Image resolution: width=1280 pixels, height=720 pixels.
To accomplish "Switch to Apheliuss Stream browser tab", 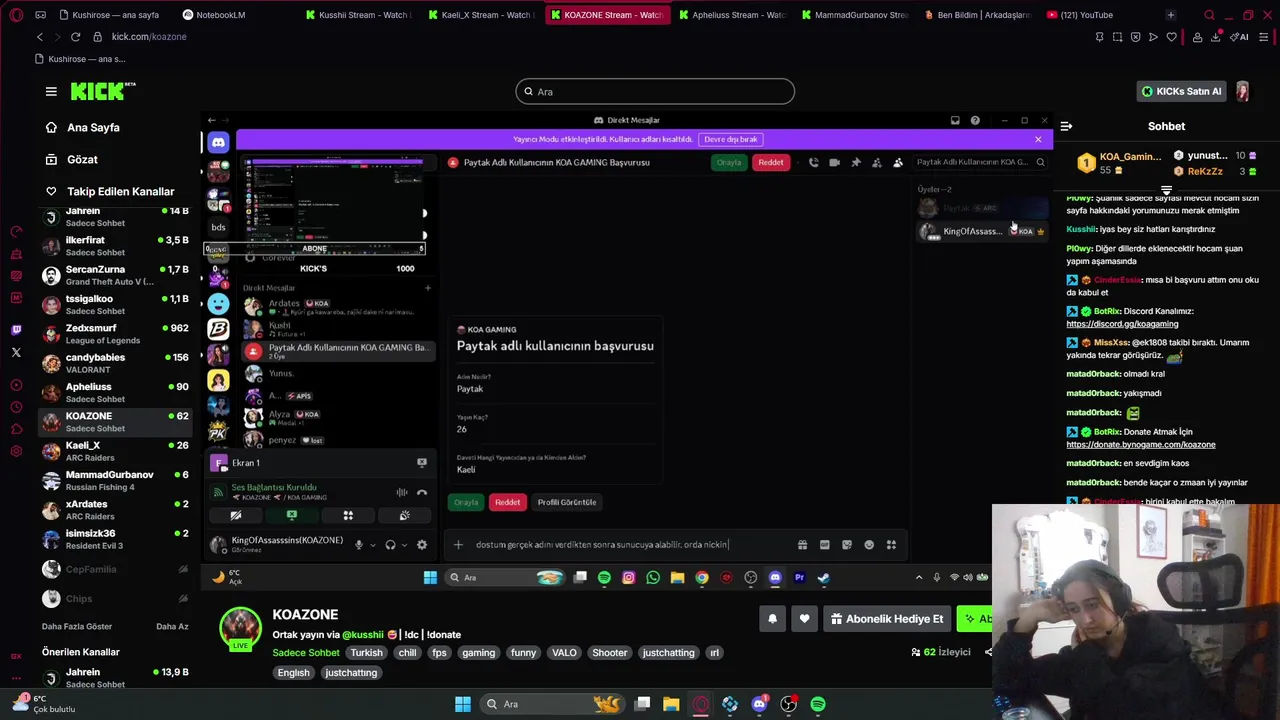I will [x=730, y=15].
